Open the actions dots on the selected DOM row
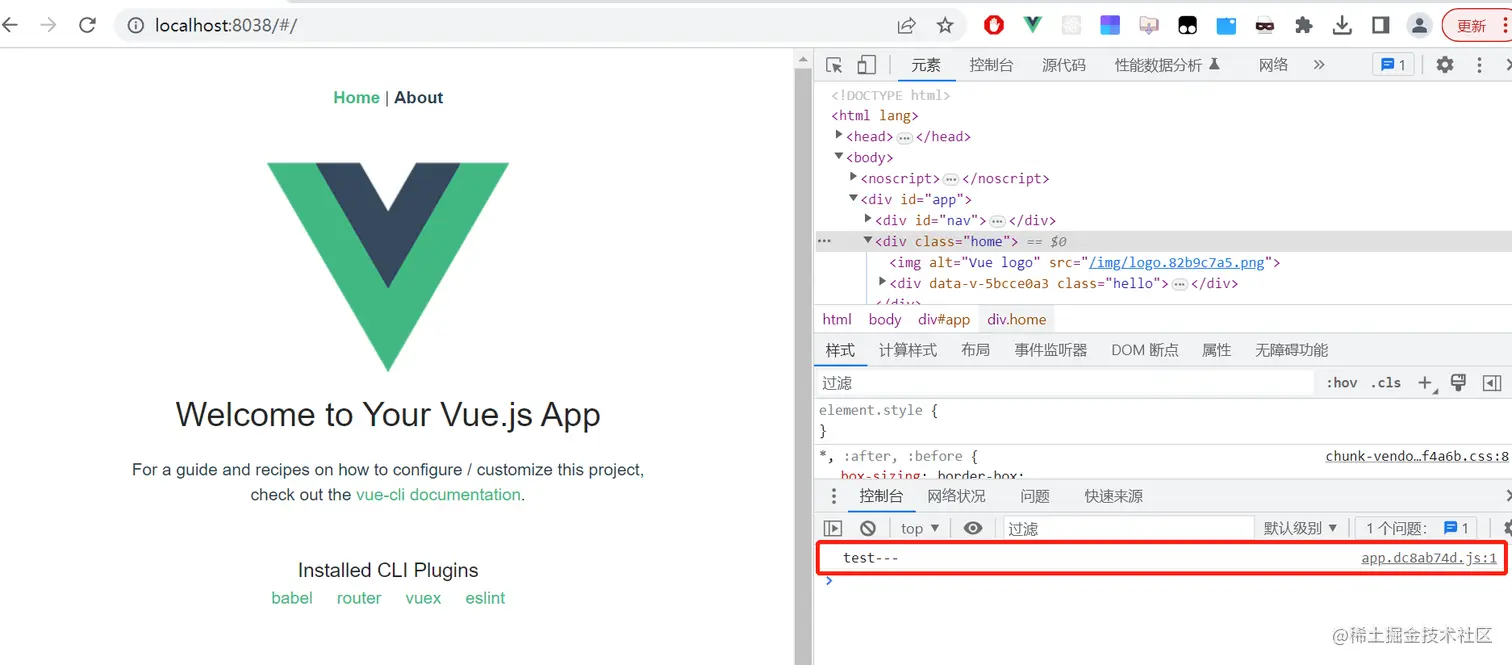Viewport: 1512px width, 665px height. tap(824, 241)
